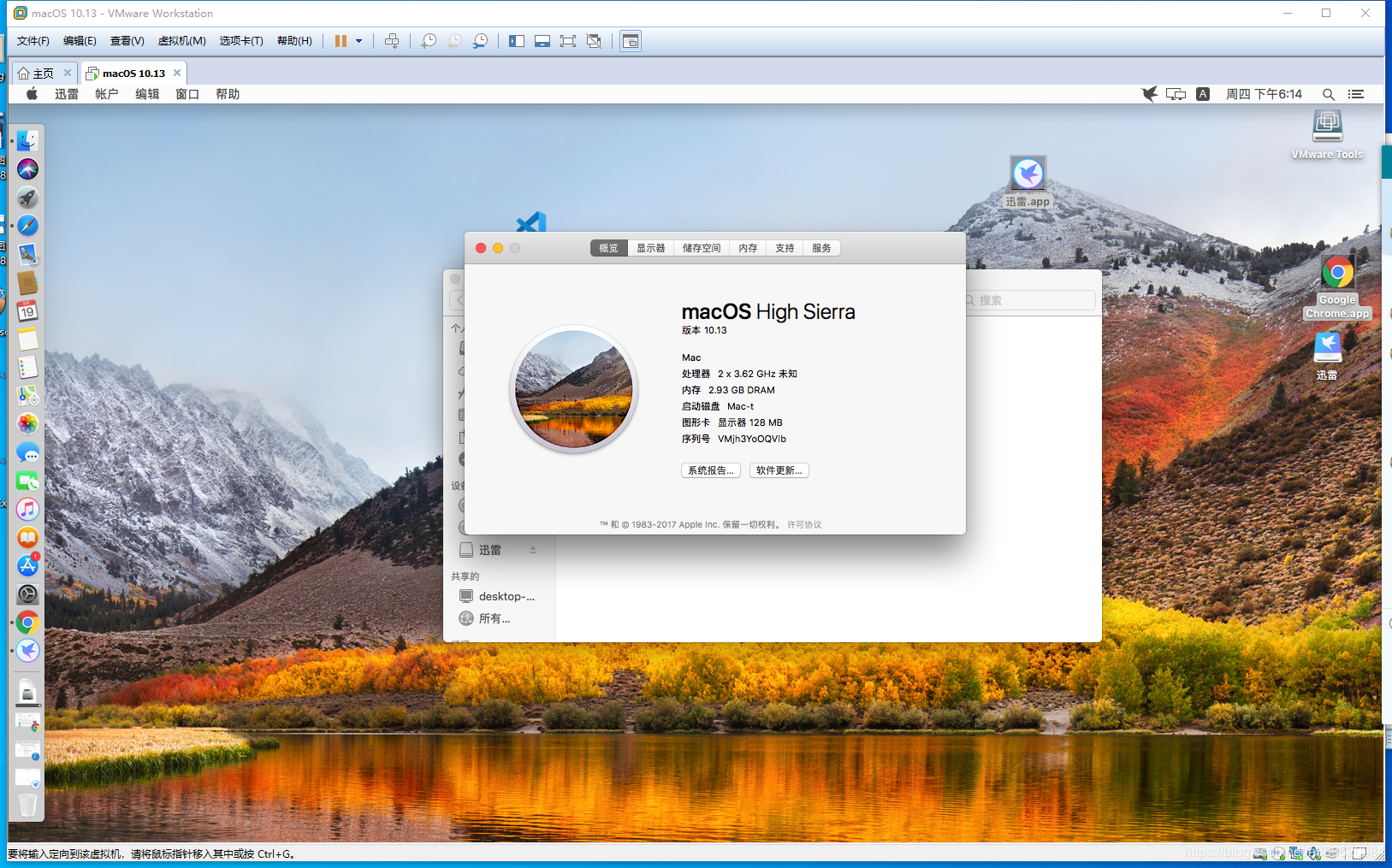Select the 迅雷 volume in the Finder sidebar
This screenshot has height=868, width=1392.
(x=489, y=550)
